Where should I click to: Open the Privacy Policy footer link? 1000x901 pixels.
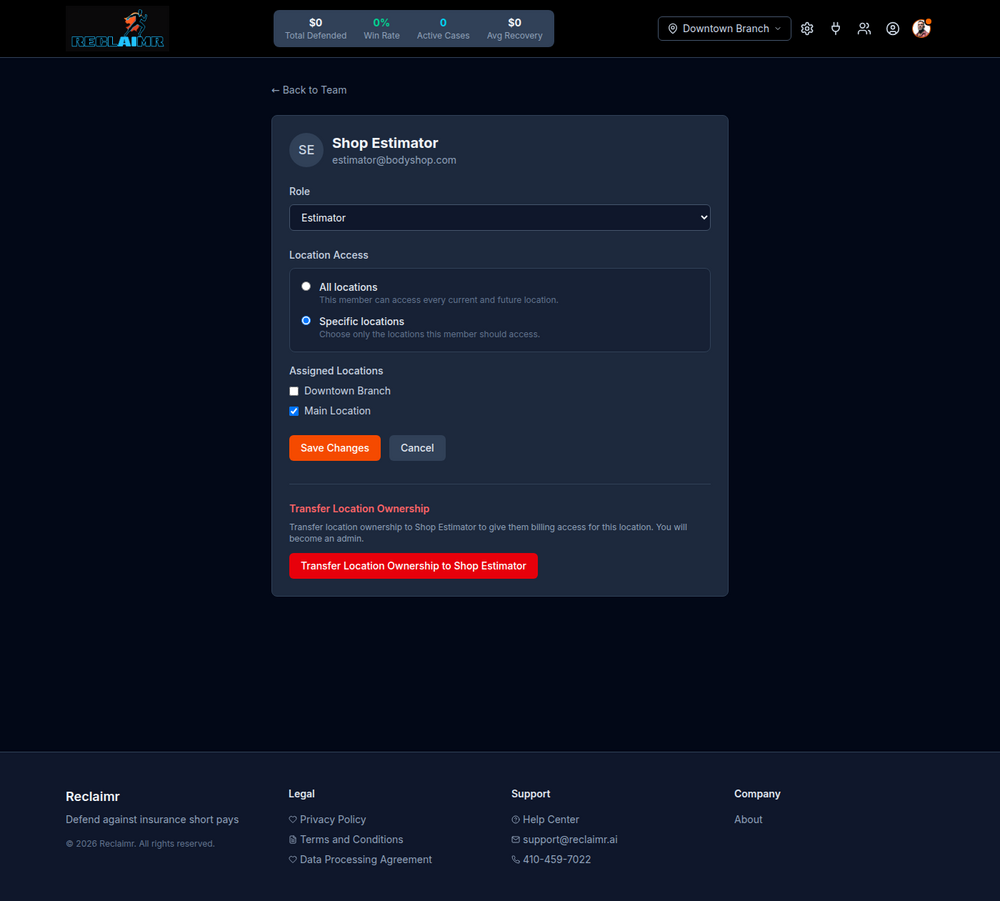coord(327,819)
